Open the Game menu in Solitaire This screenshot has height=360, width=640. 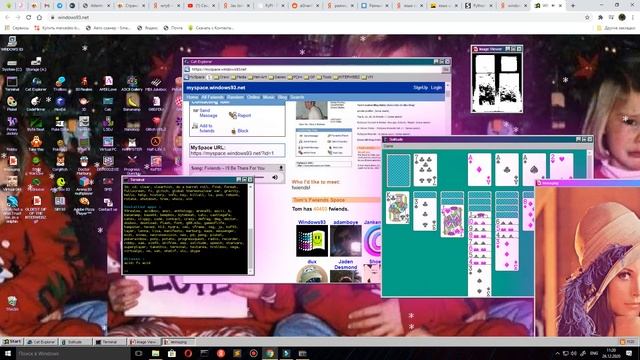[389, 146]
